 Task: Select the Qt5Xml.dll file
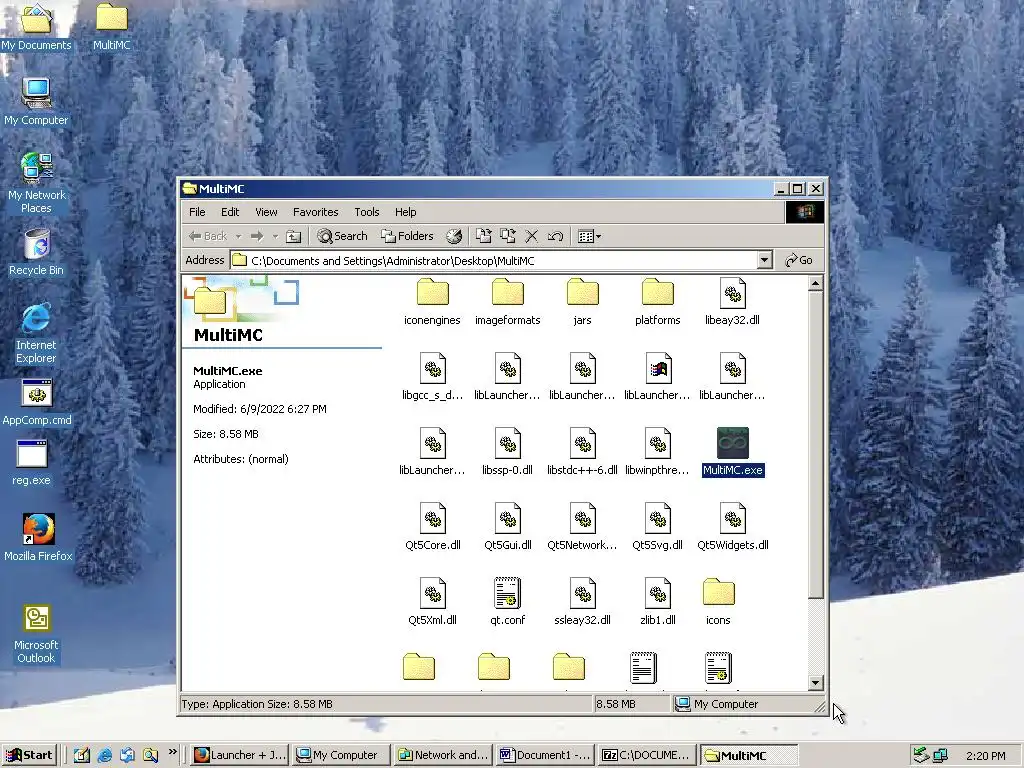point(432,603)
